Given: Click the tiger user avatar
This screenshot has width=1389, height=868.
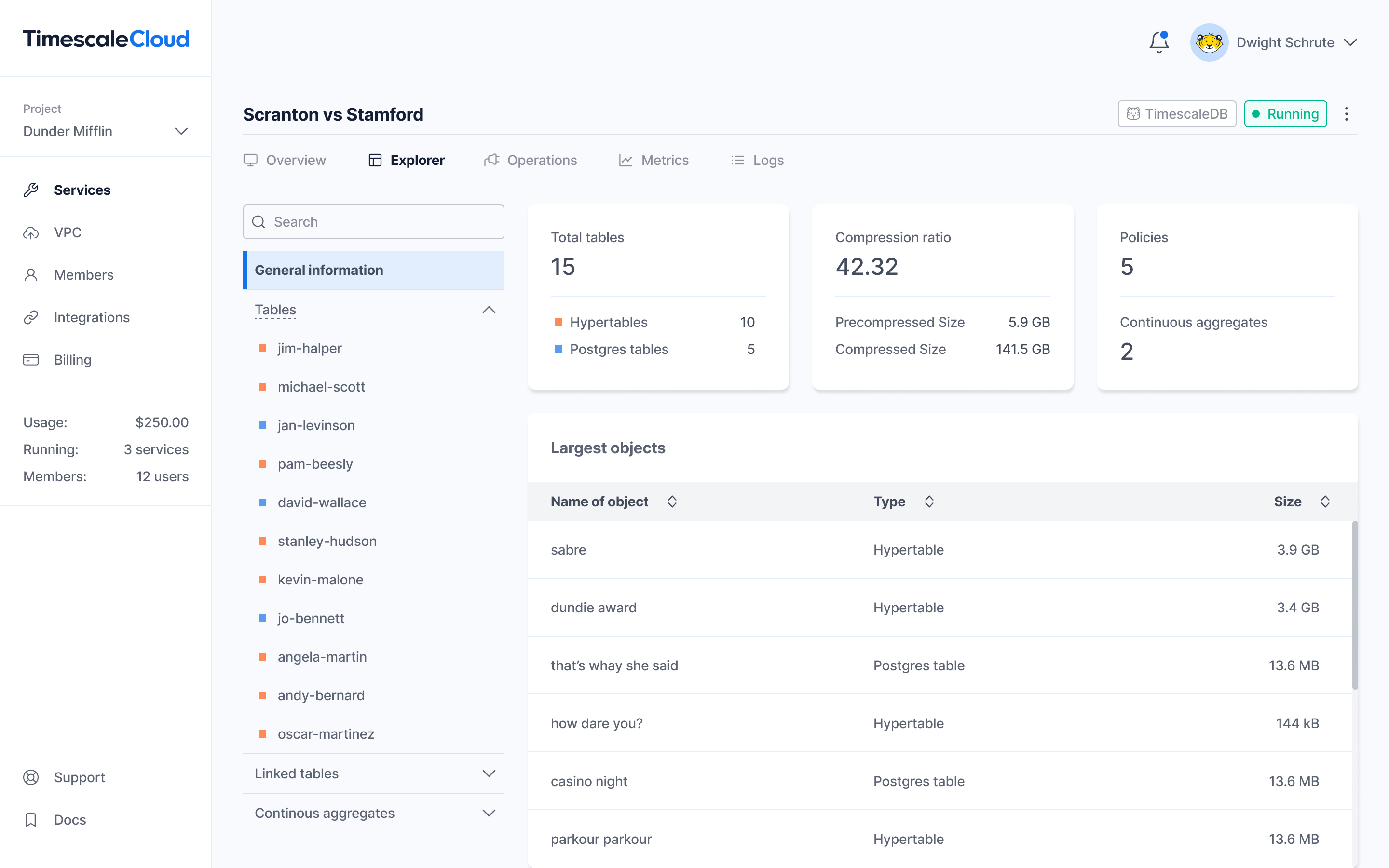Looking at the screenshot, I should 1209,42.
